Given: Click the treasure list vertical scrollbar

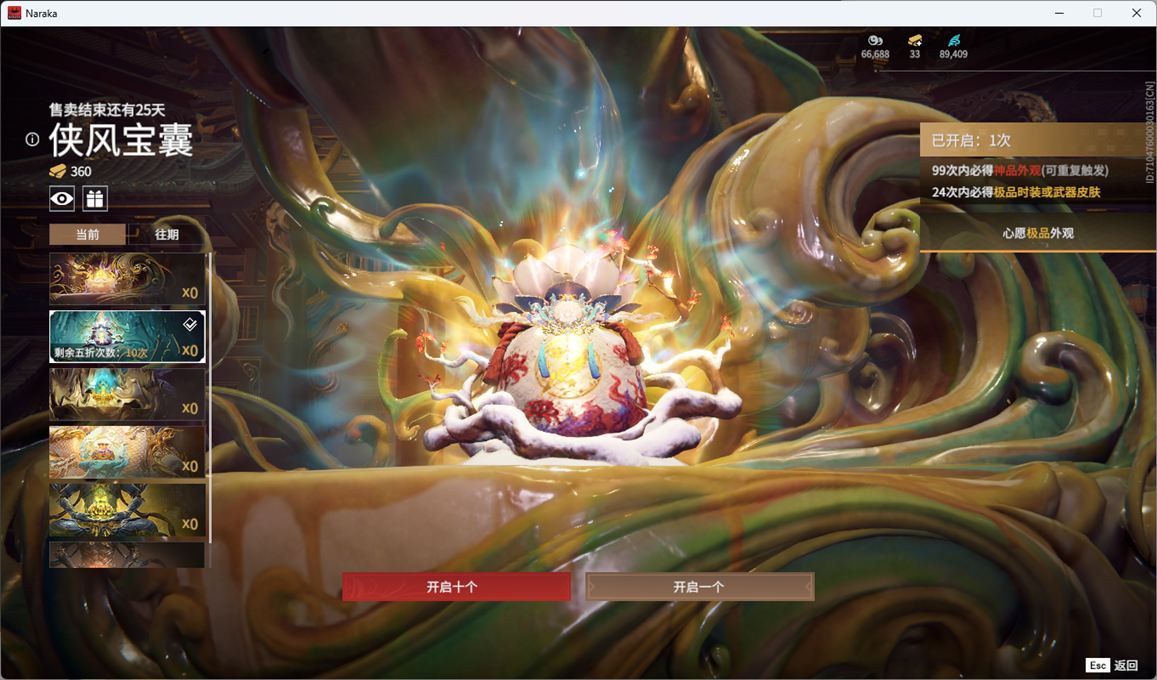Looking at the screenshot, I should pyautogui.click(x=210, y=398).
